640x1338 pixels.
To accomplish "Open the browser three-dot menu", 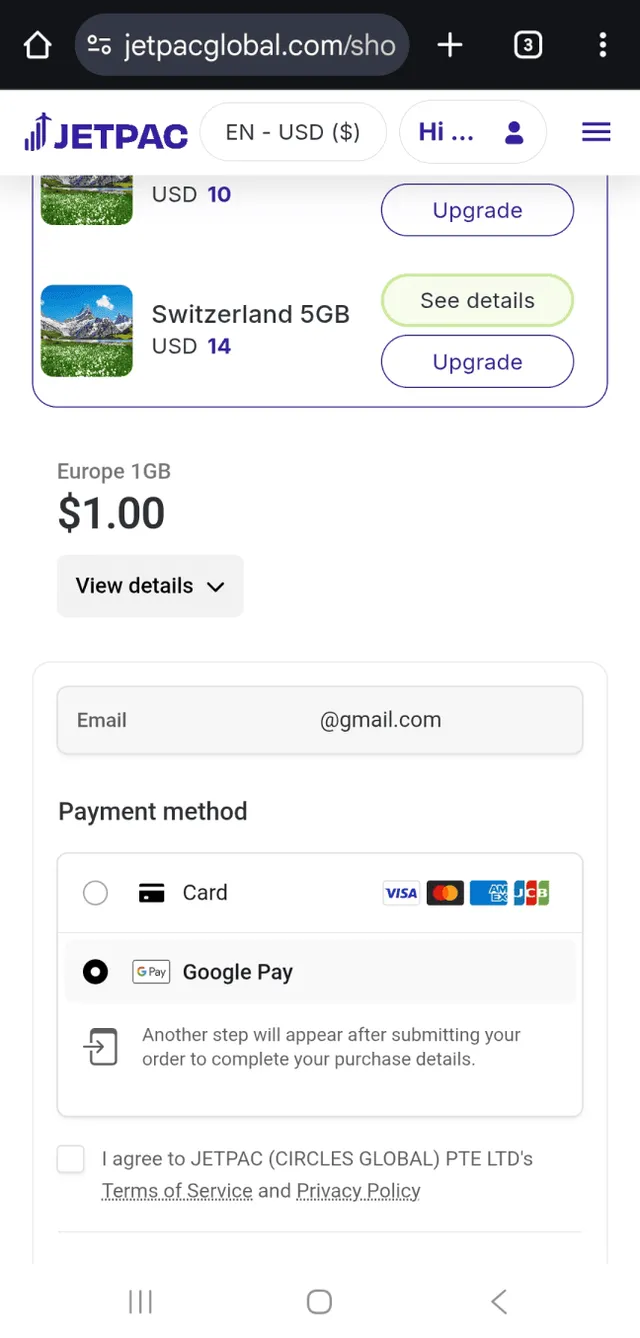I will tap(602, 45).
